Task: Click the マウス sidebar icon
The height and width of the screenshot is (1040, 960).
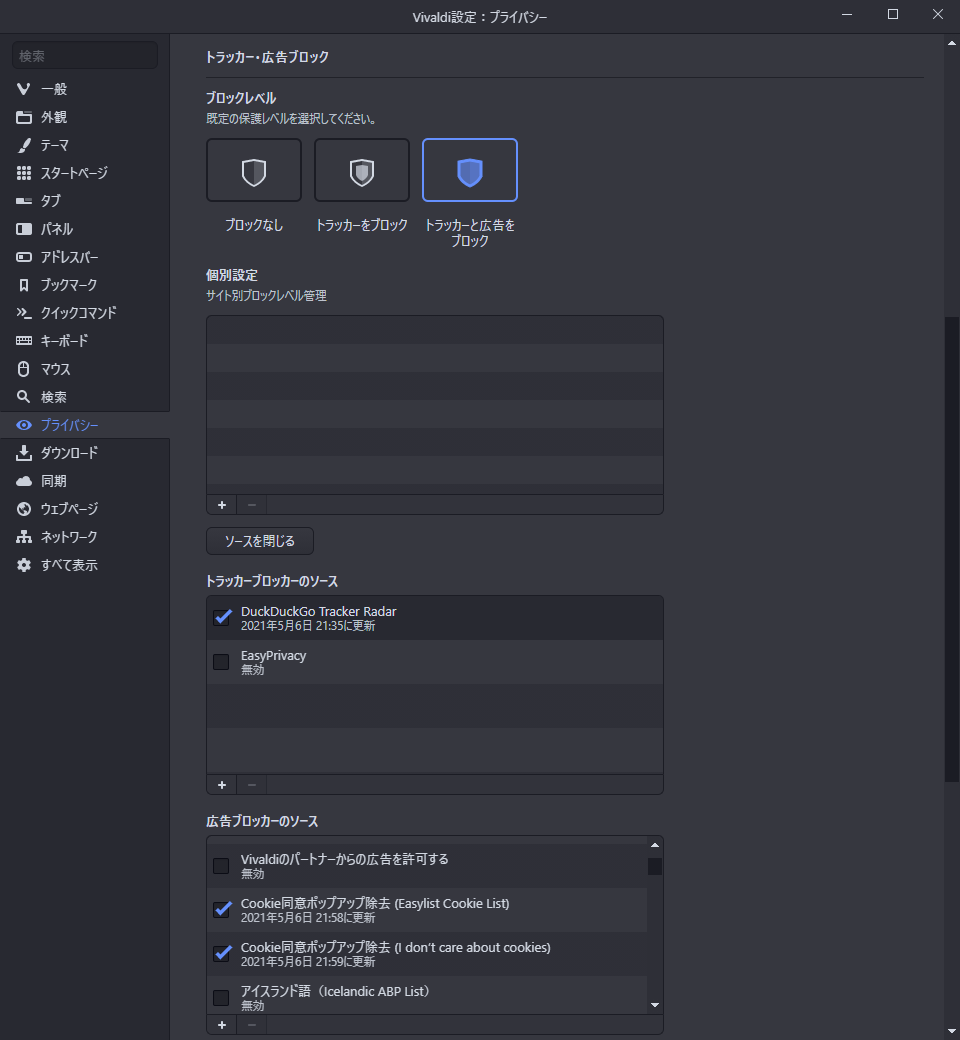Action: [24, 369]
